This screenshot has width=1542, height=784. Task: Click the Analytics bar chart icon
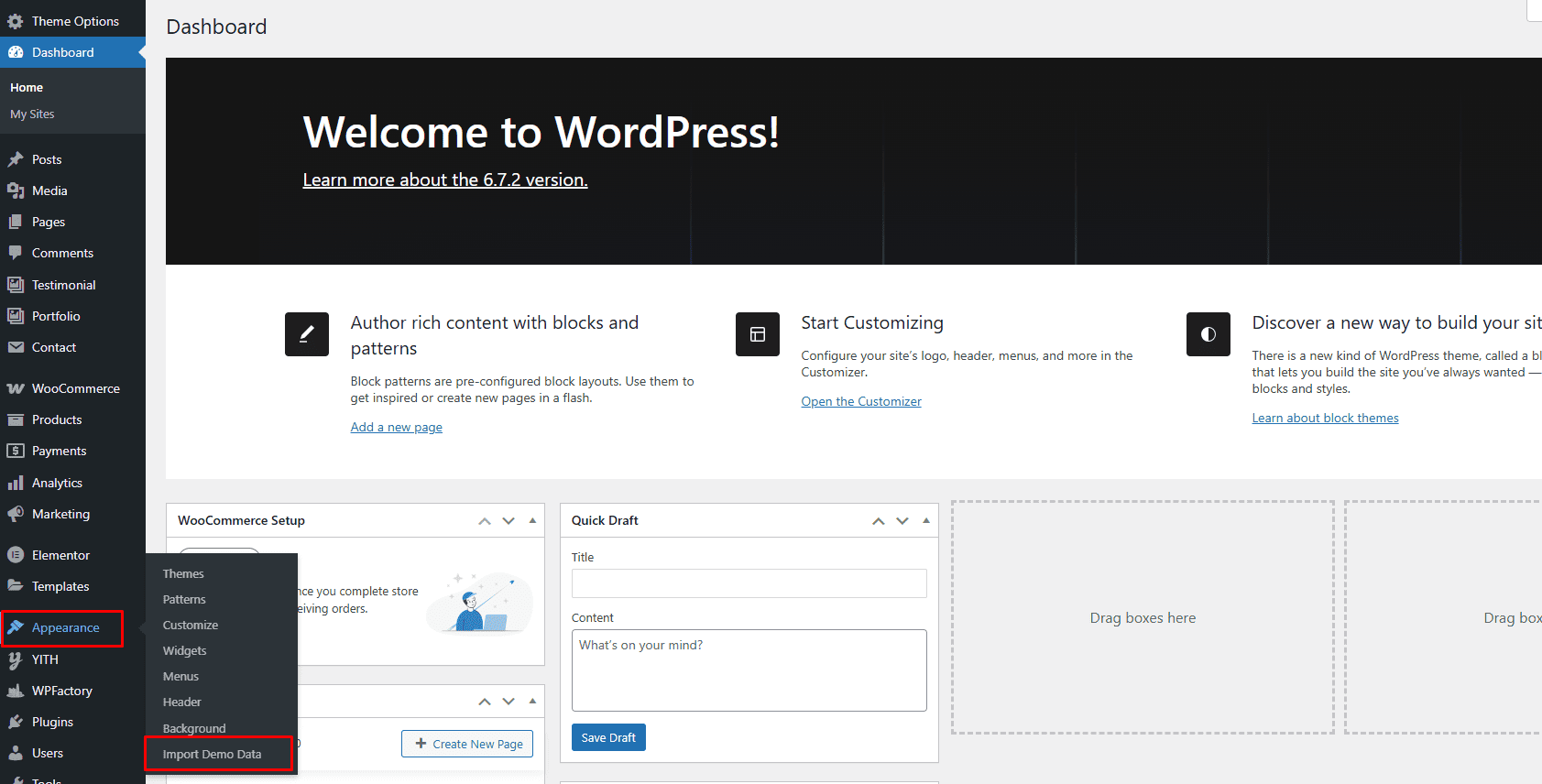coord(16,483)
